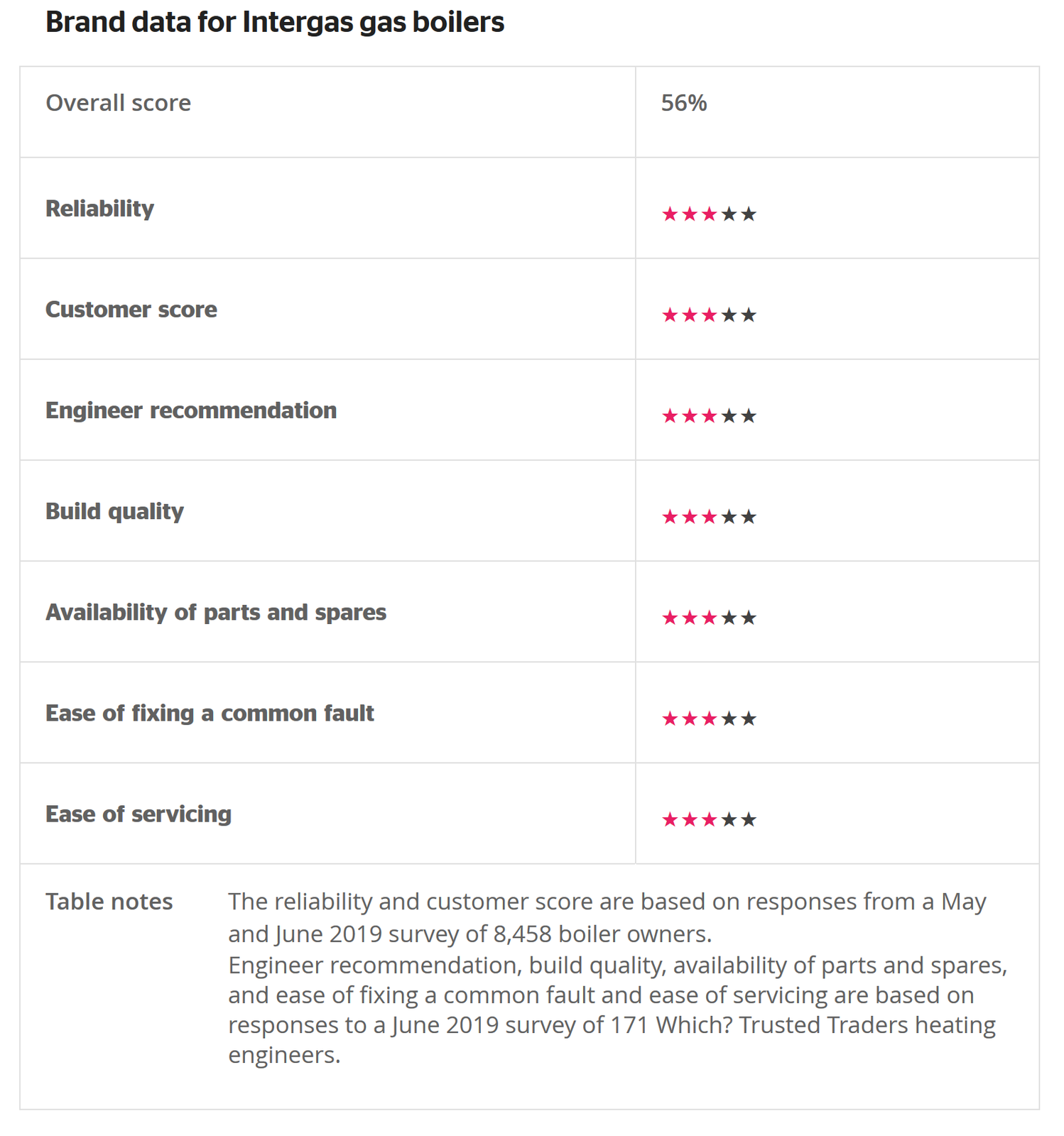The height and width of the screenshot is (1136, 1064).
Task: Click the Customer score row label
Action: pyautogui.click(x=131, y=309)
